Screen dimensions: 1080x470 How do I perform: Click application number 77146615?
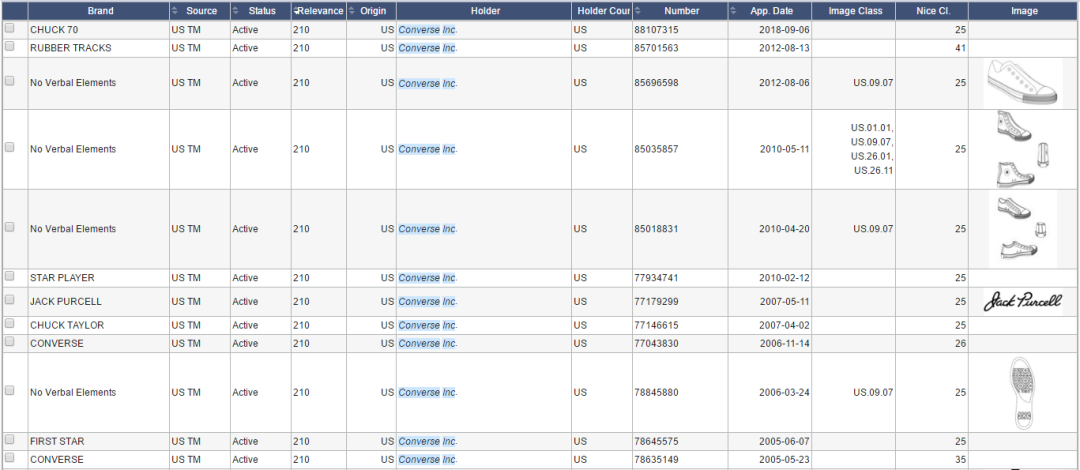[x=656, y=325]
